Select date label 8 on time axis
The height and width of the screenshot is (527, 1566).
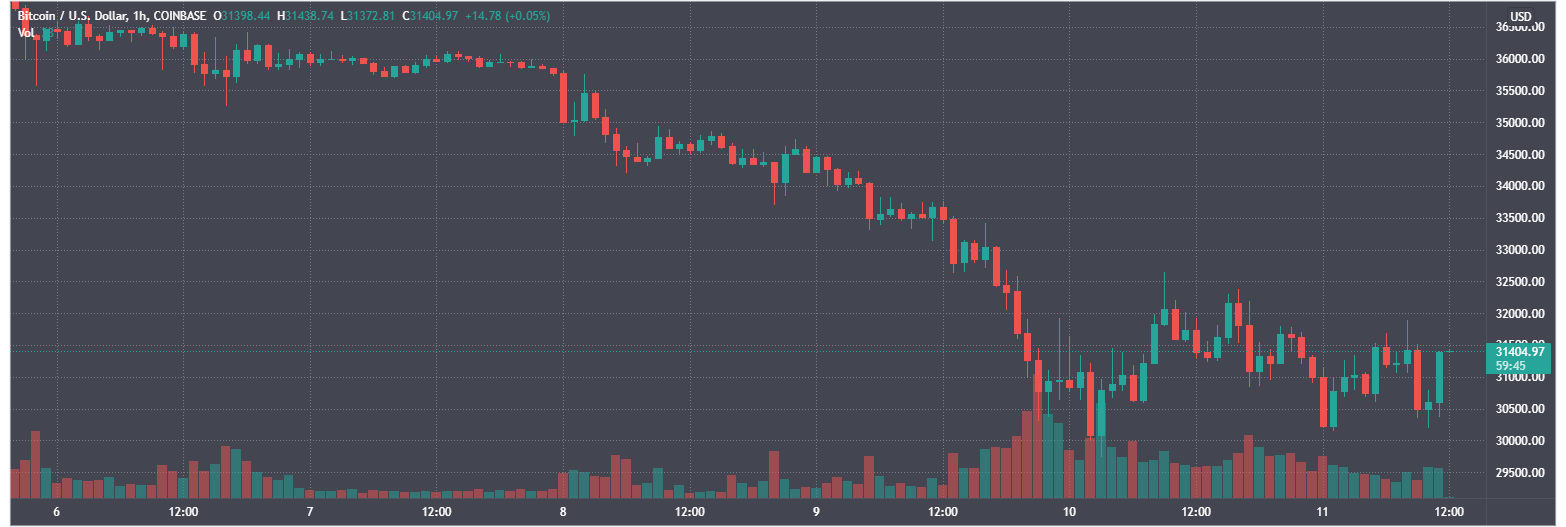click(563, 512)
